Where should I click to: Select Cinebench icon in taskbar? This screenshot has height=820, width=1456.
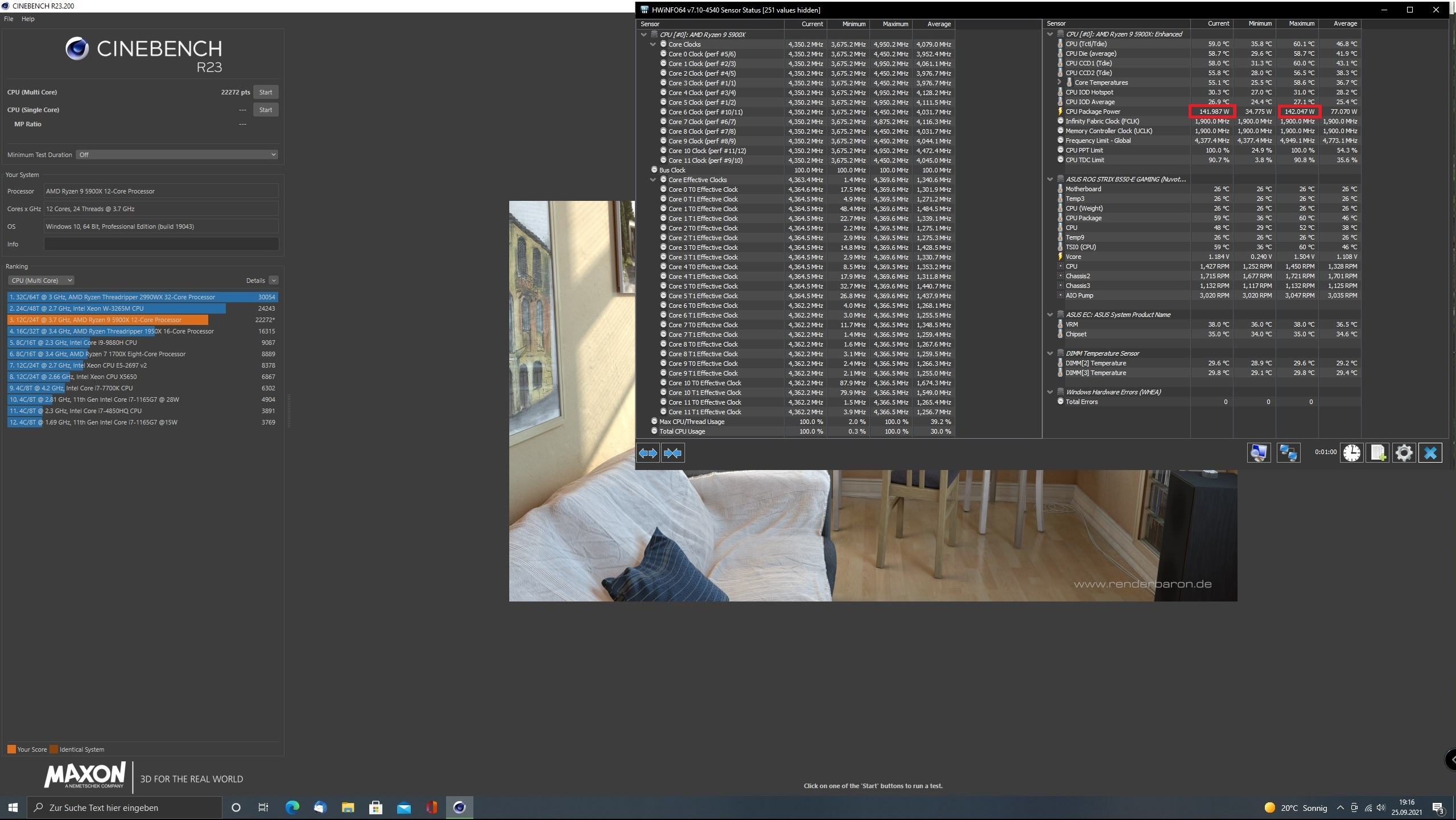459,807
